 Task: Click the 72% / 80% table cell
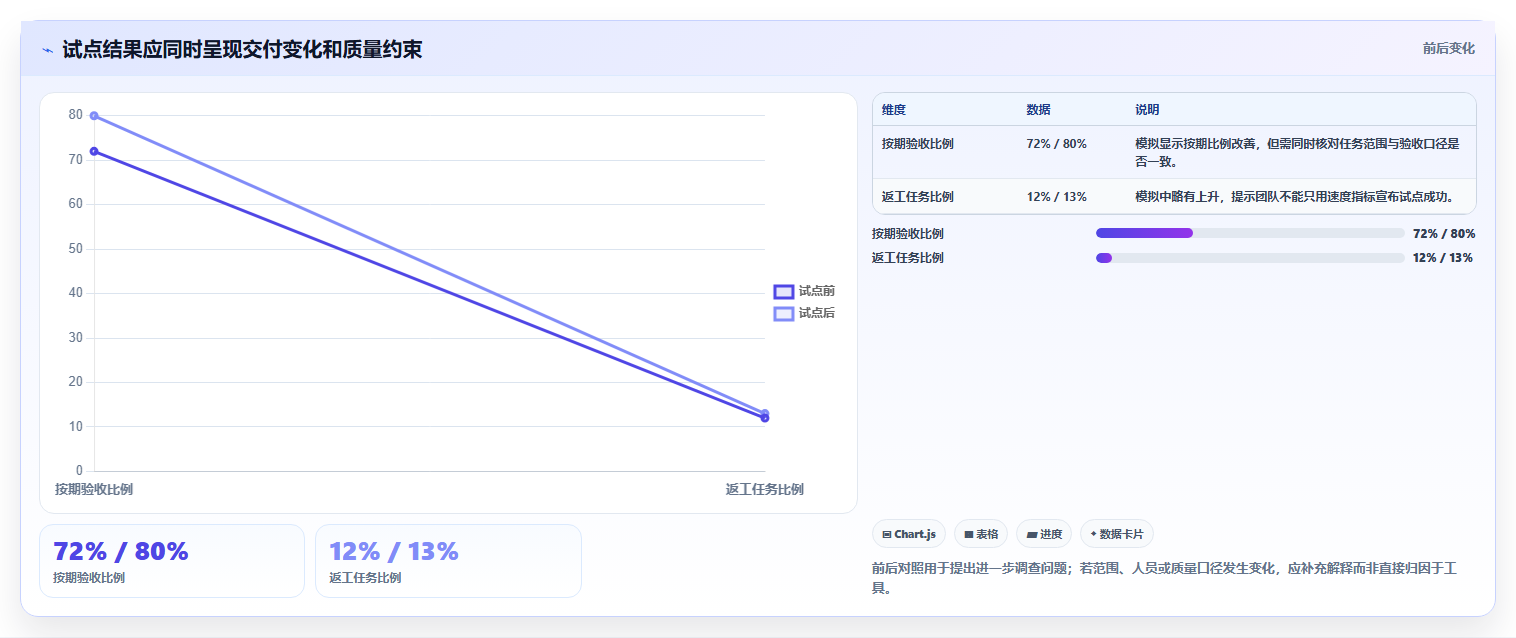(x=1056, y=144)
